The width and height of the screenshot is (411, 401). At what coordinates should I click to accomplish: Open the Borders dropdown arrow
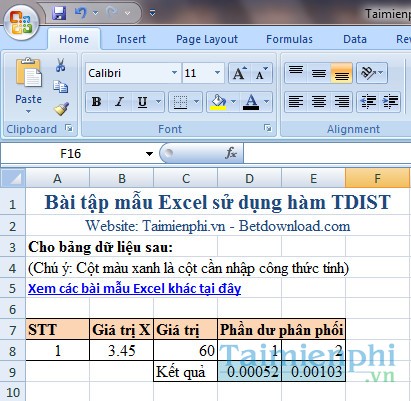point(196,102)
